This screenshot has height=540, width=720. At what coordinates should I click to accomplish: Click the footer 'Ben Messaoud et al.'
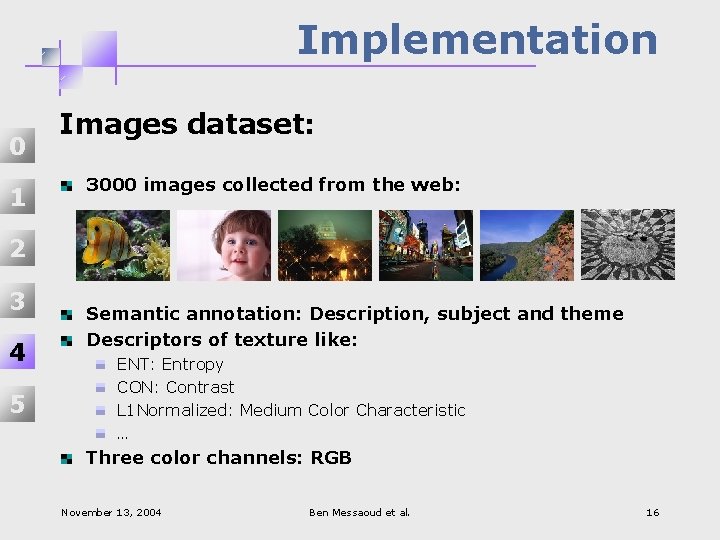[x=359, y=512]
